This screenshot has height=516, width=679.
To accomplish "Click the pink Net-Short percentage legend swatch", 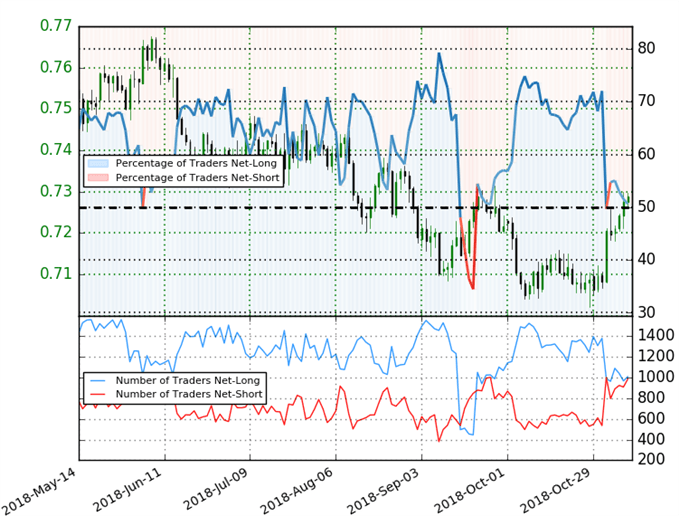I will click(x=98, y=177).
